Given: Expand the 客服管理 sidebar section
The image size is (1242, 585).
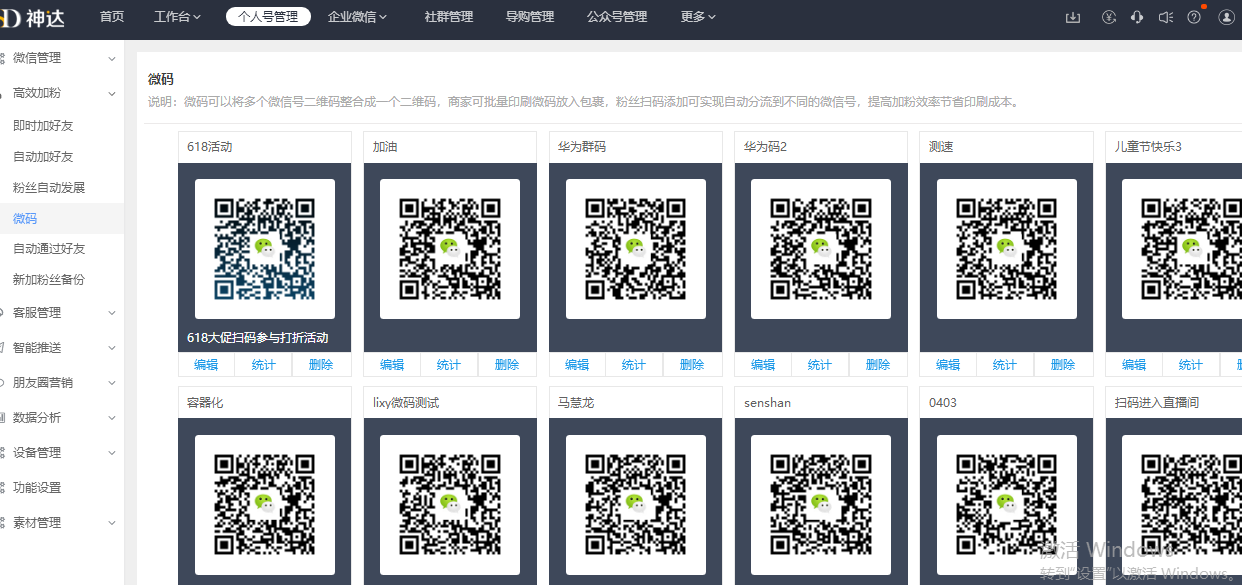Looking at the screenshot, I should coord(62,313).
